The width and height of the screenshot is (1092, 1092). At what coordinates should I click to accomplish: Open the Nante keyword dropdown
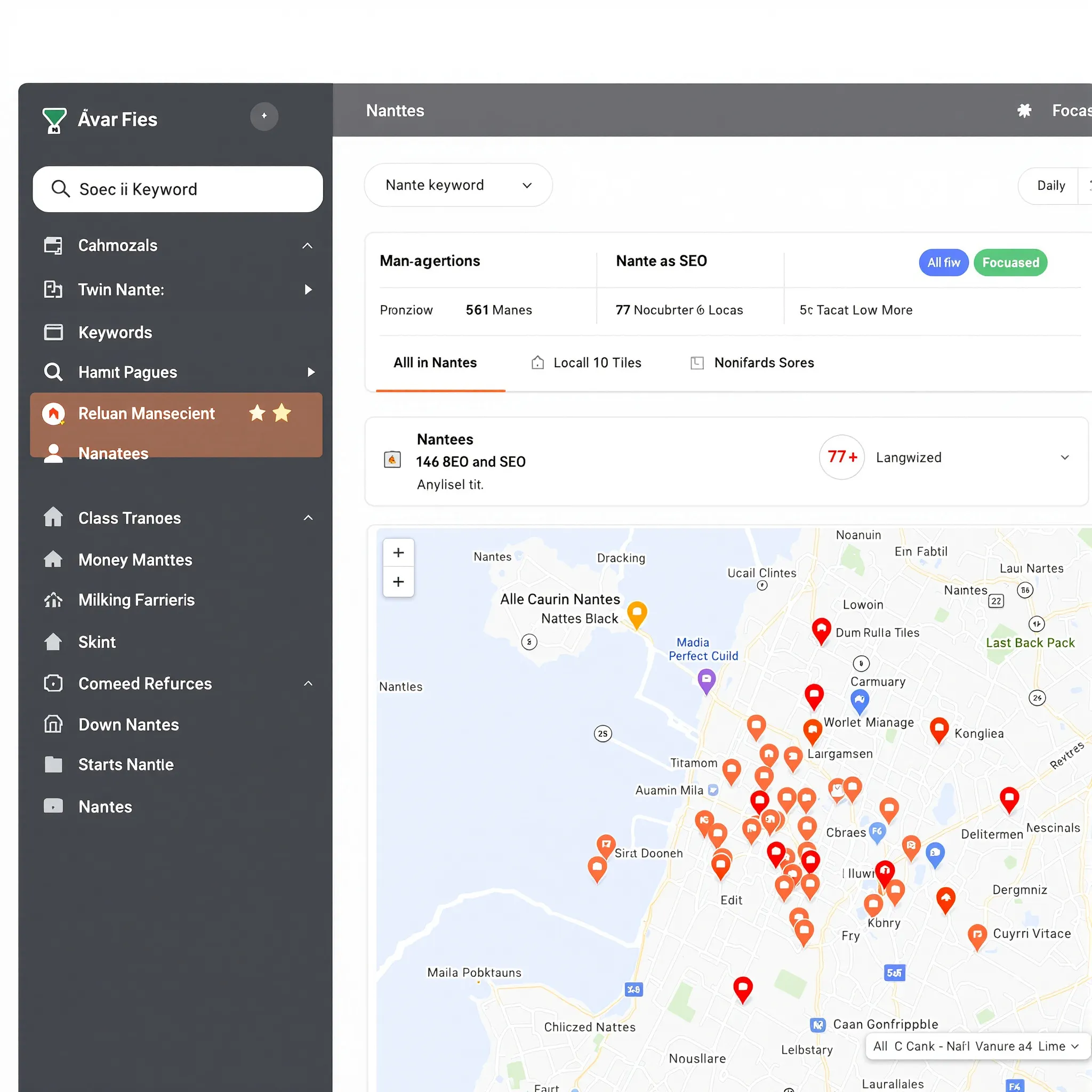click(x=458, y=185)
